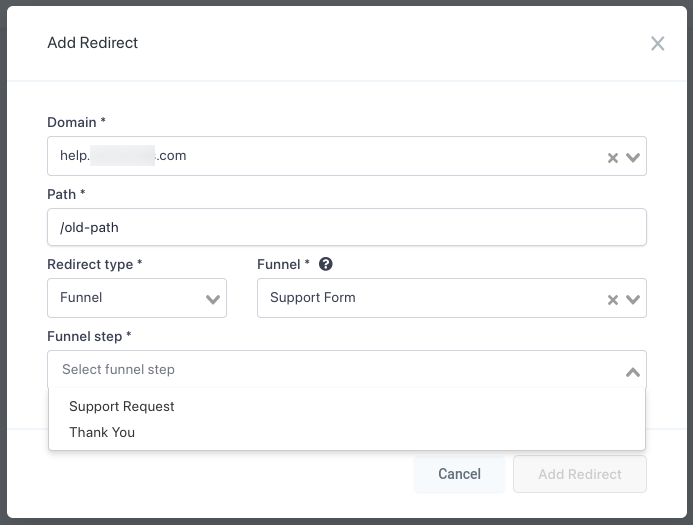The height and width of the screenshot is (525, 693).
Task: Click the help domain text in Domain field
Action: (123, 156)
